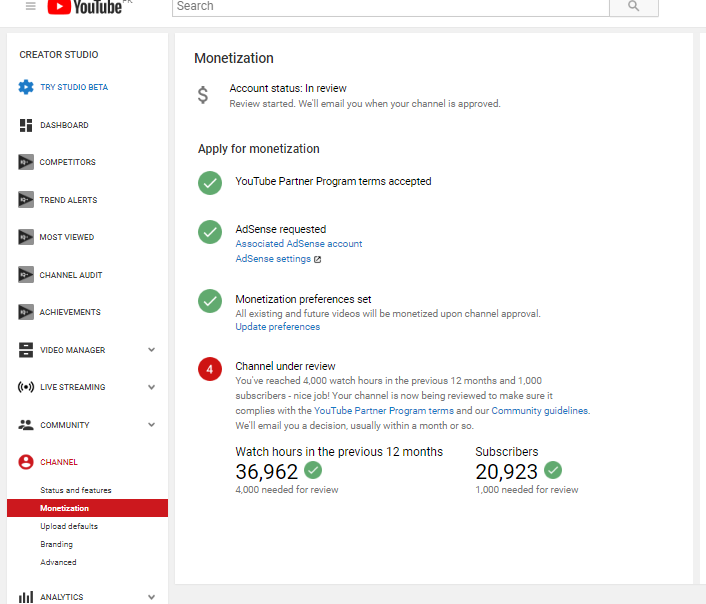
Task: Click the Dashboard grid icon
Action: 26,125
